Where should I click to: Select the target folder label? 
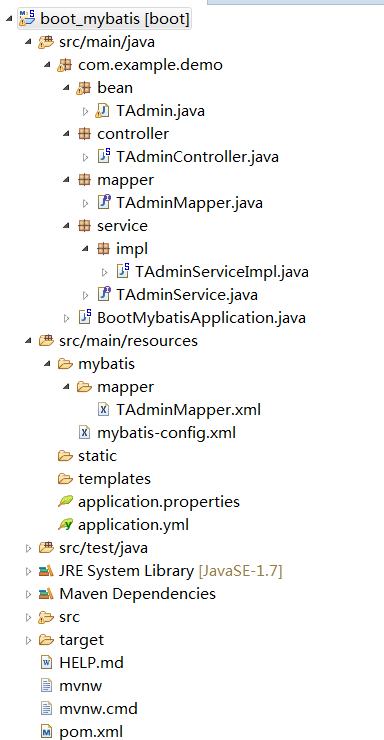82,640
